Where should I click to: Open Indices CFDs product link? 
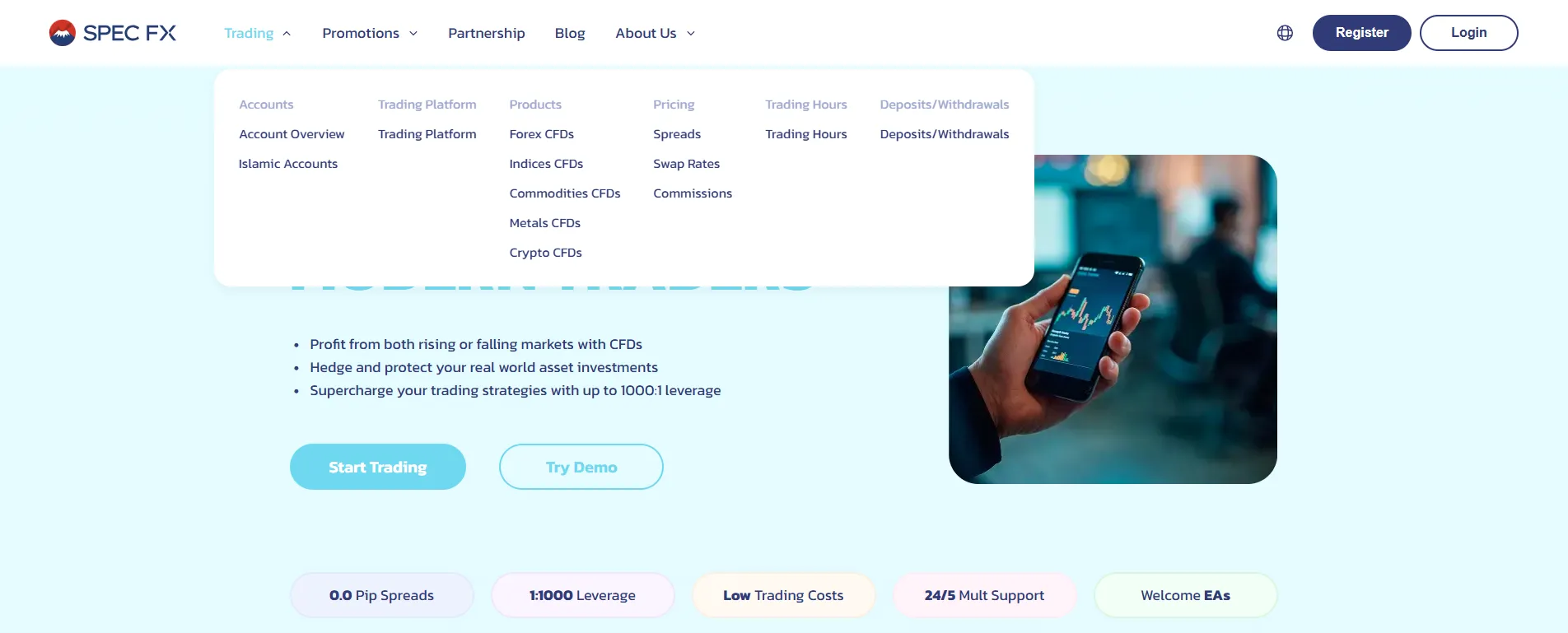click(x=546, y=164)
